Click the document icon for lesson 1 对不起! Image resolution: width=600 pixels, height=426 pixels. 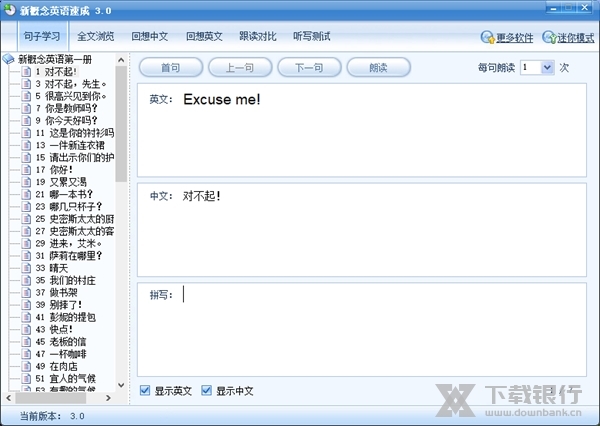pyautogui.click(x=26, y=72)
